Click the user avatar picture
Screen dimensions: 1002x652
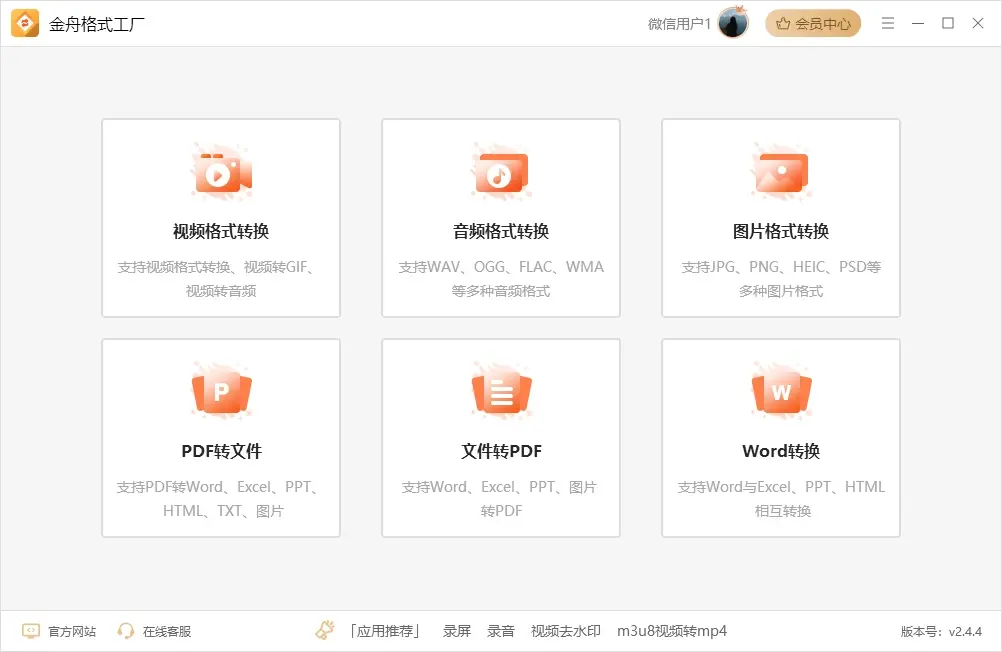pos(733,23)
